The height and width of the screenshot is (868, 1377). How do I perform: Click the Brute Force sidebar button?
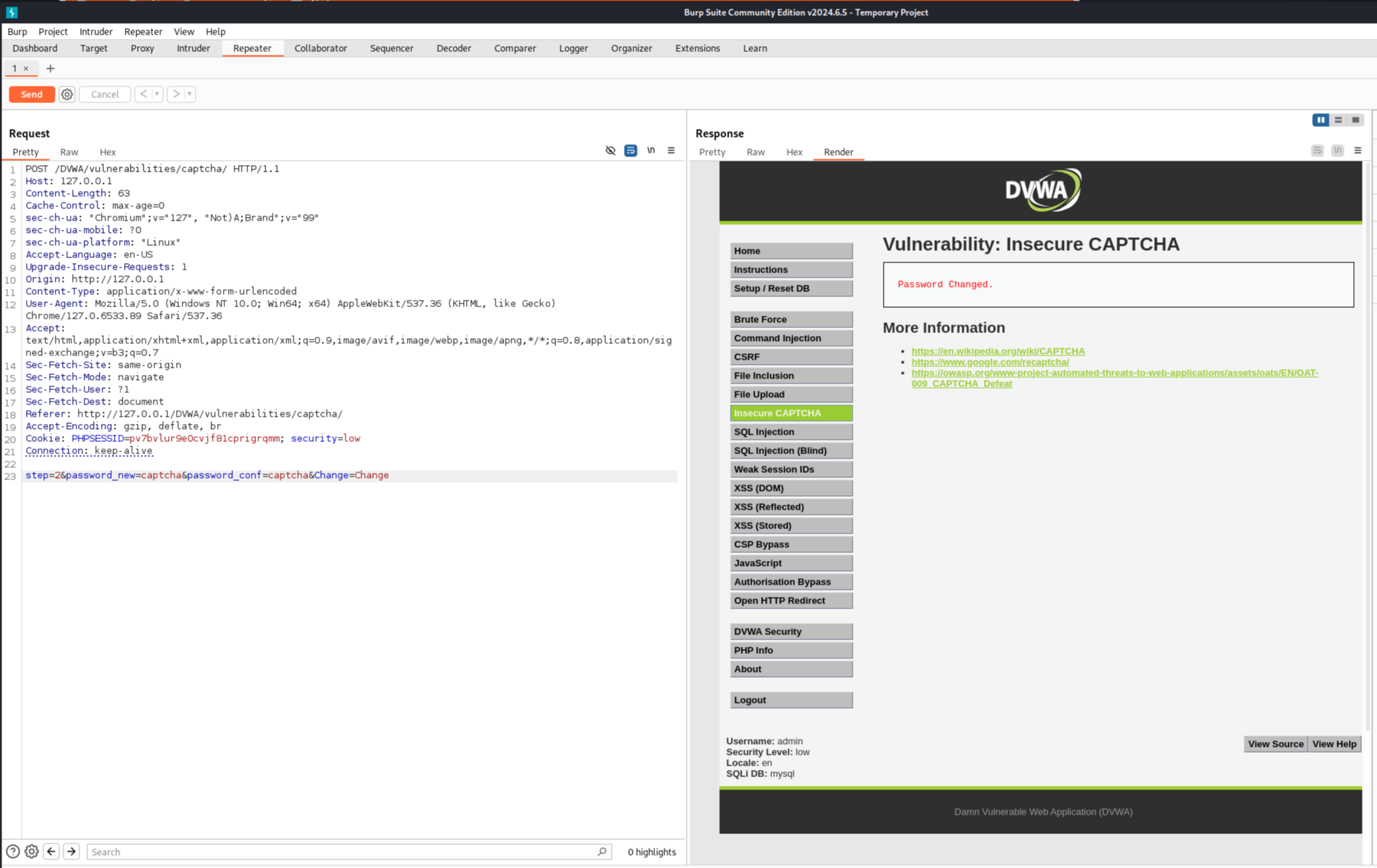click(x=791, y=319)
